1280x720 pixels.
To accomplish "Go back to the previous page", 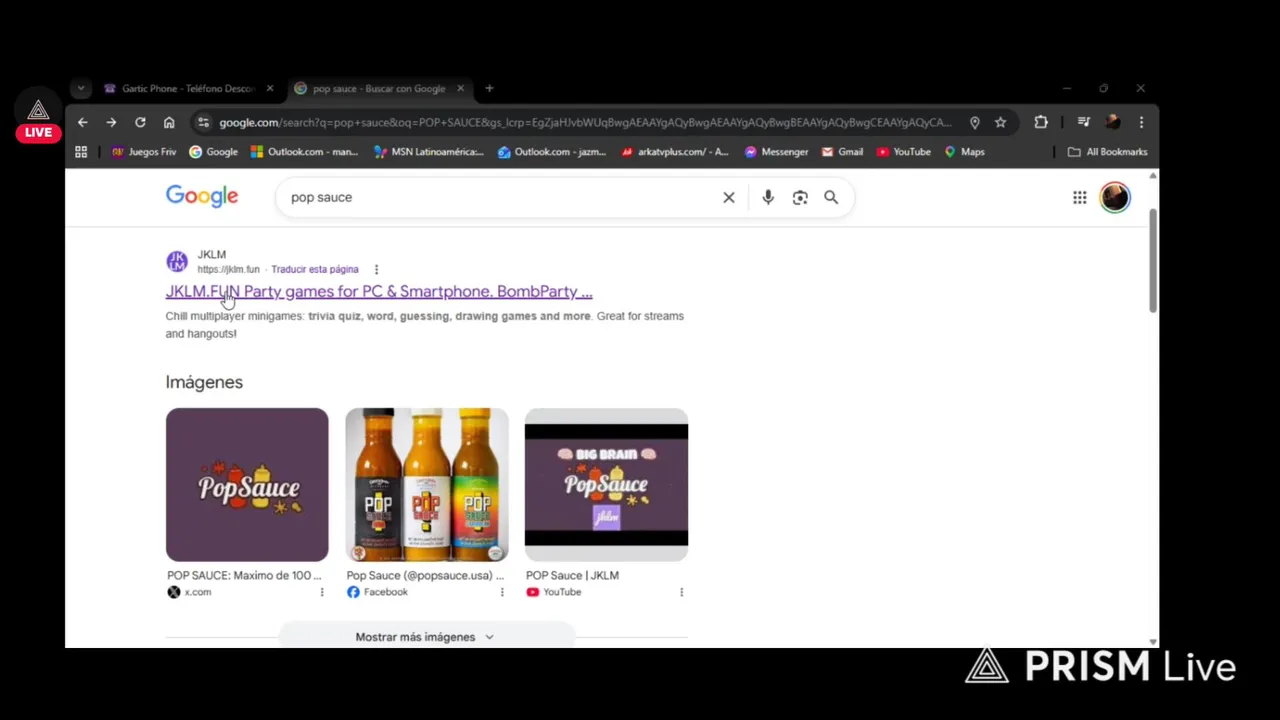I will [x=83, y=122].
